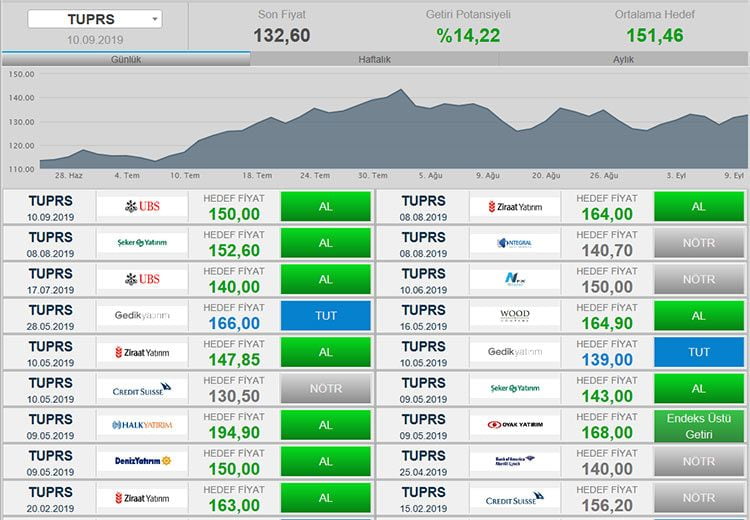Screen dimensions: 750x520
Task: Click the Getiri Potansiyeli value %14,22
Action: (x=467, y=35)
